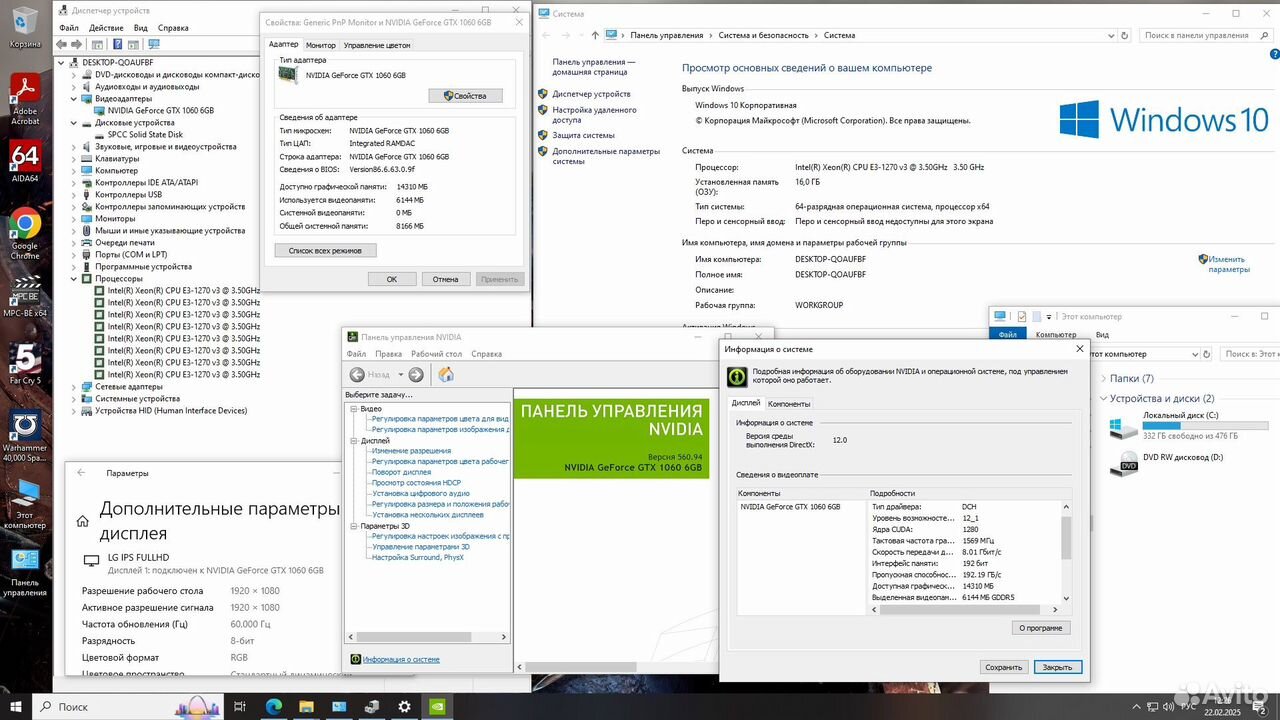The width and height of the screenshot is (1280, 720).
Task: Open Task View on the taskbar
Action: coord(240,706)
